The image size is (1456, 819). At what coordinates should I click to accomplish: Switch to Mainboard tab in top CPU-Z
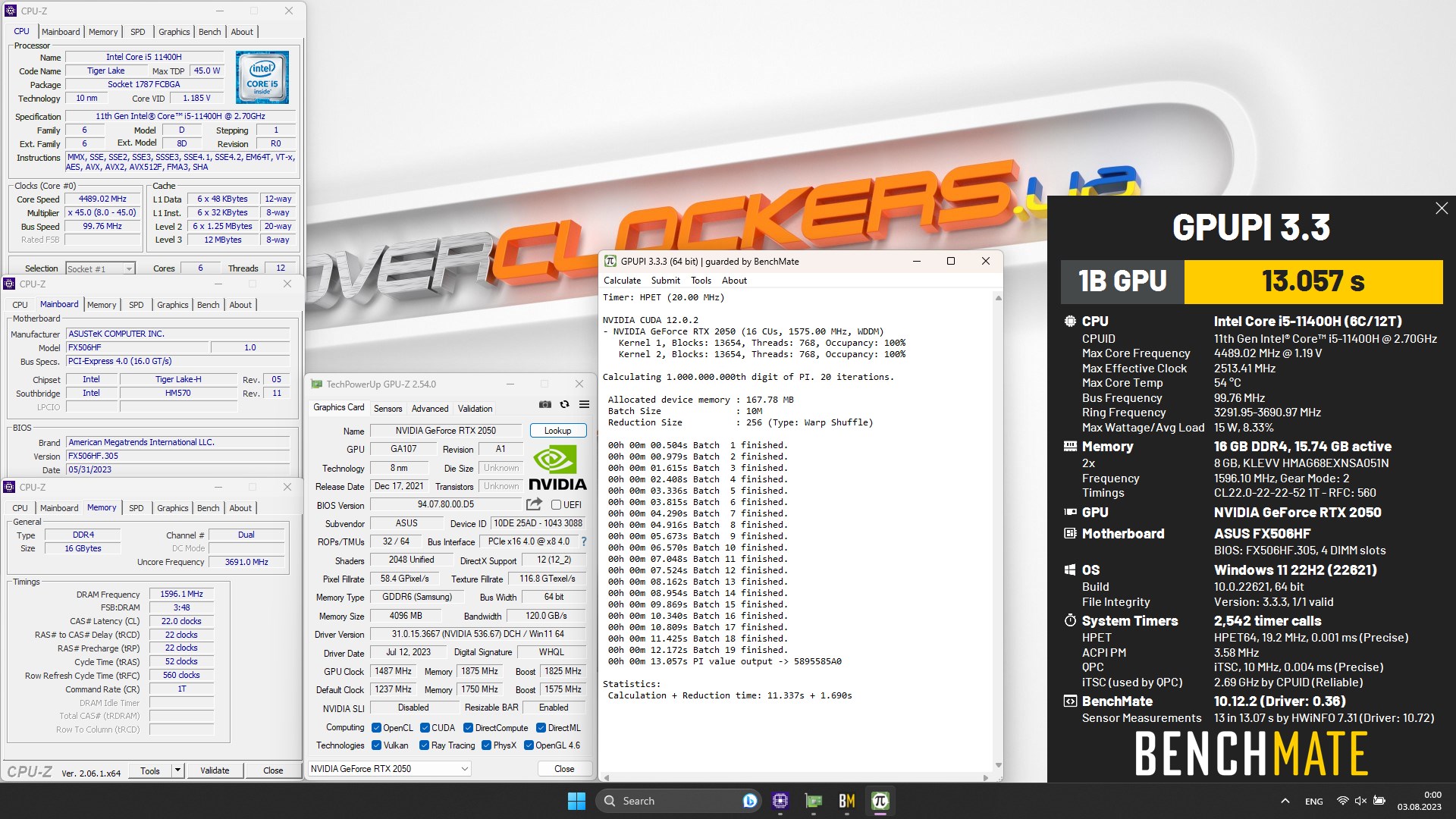61,32
